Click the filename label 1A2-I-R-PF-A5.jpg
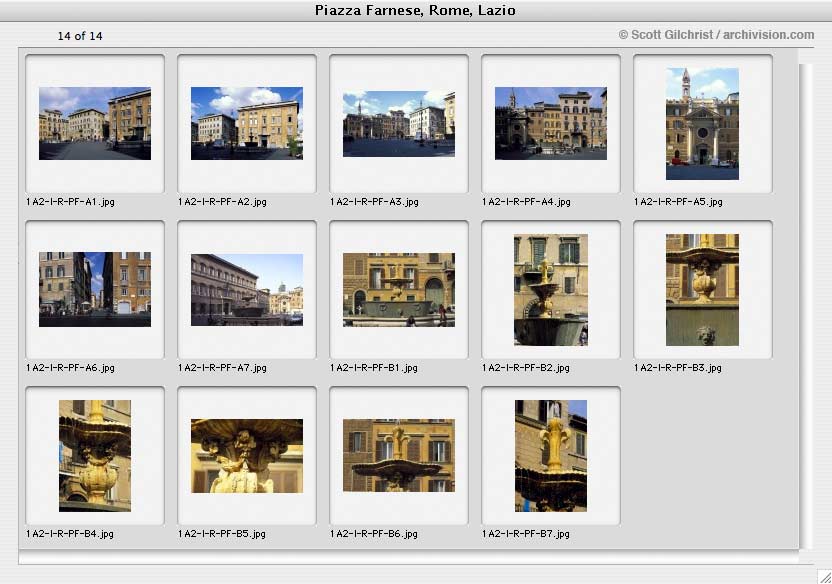 coord(678,202)
